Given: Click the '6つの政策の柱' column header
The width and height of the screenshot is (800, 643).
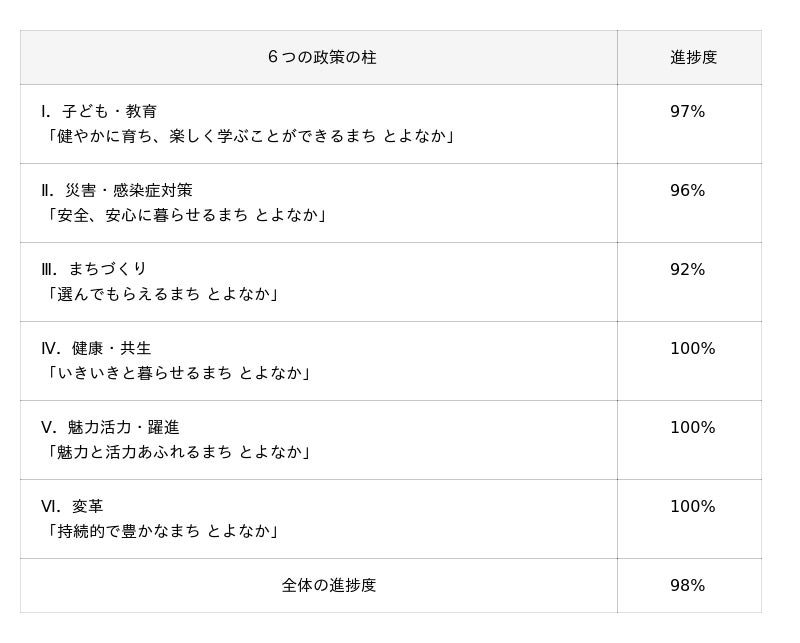Looking at the screenshot, I should [322, 58].
